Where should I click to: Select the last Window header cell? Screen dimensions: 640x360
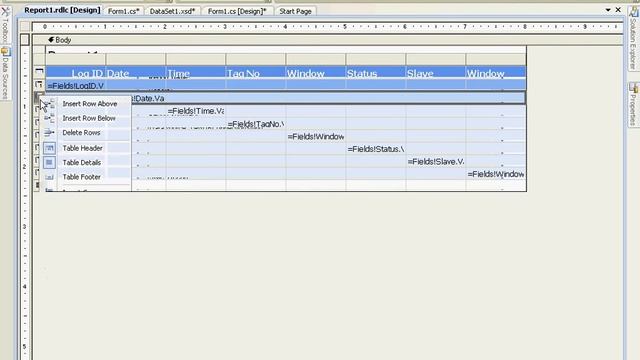(496, 73)
